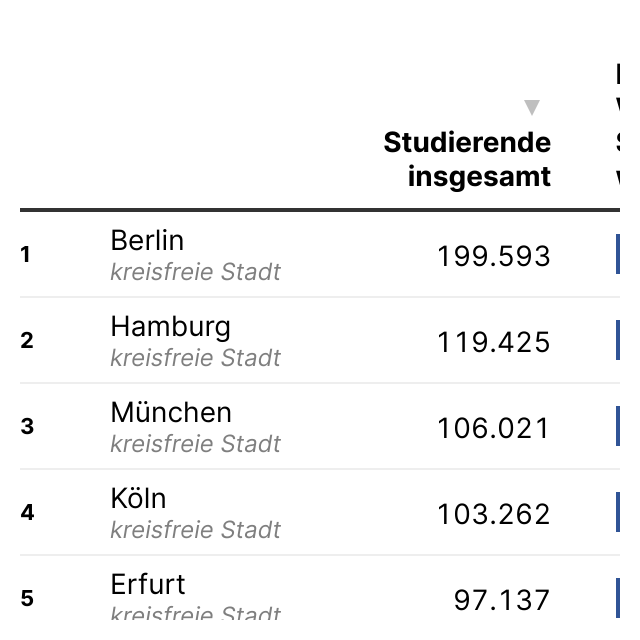Select rank number 4 beside Köln
Image resolution: width=640 pixels, height=640 pixels.
click(27, 513)
